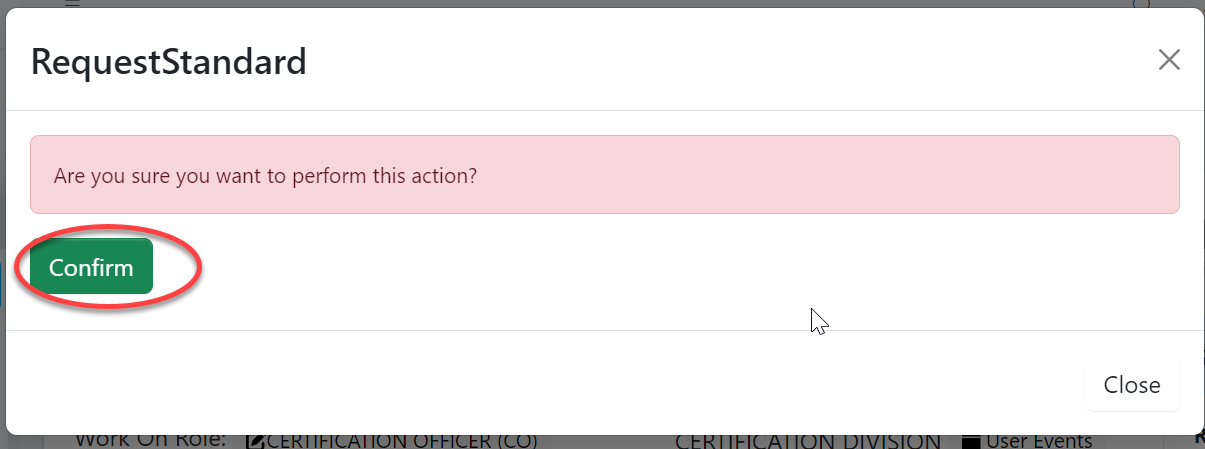Viewport: 1205px width, 449px height.
Task: Click the cut-off letter at bottom right corner
Action: pyautogui.click(x=1199, y=438)
